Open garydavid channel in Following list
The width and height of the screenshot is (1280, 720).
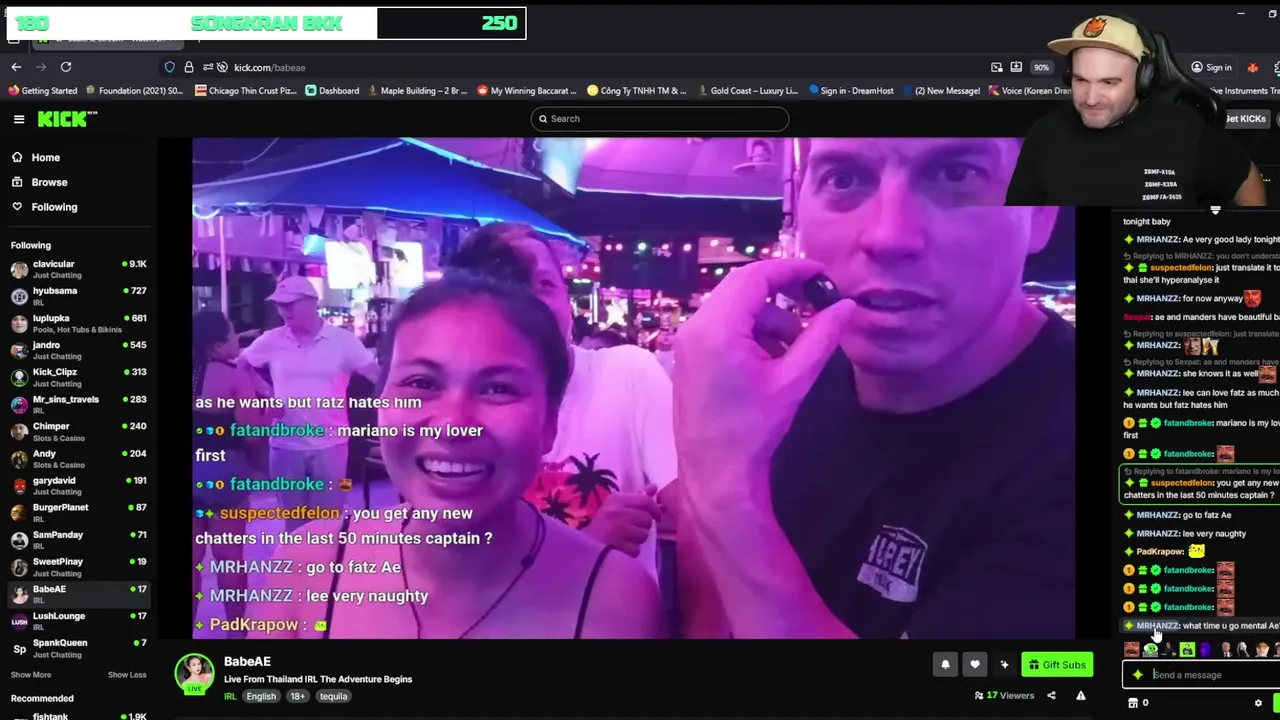click(x=78, y=486)
